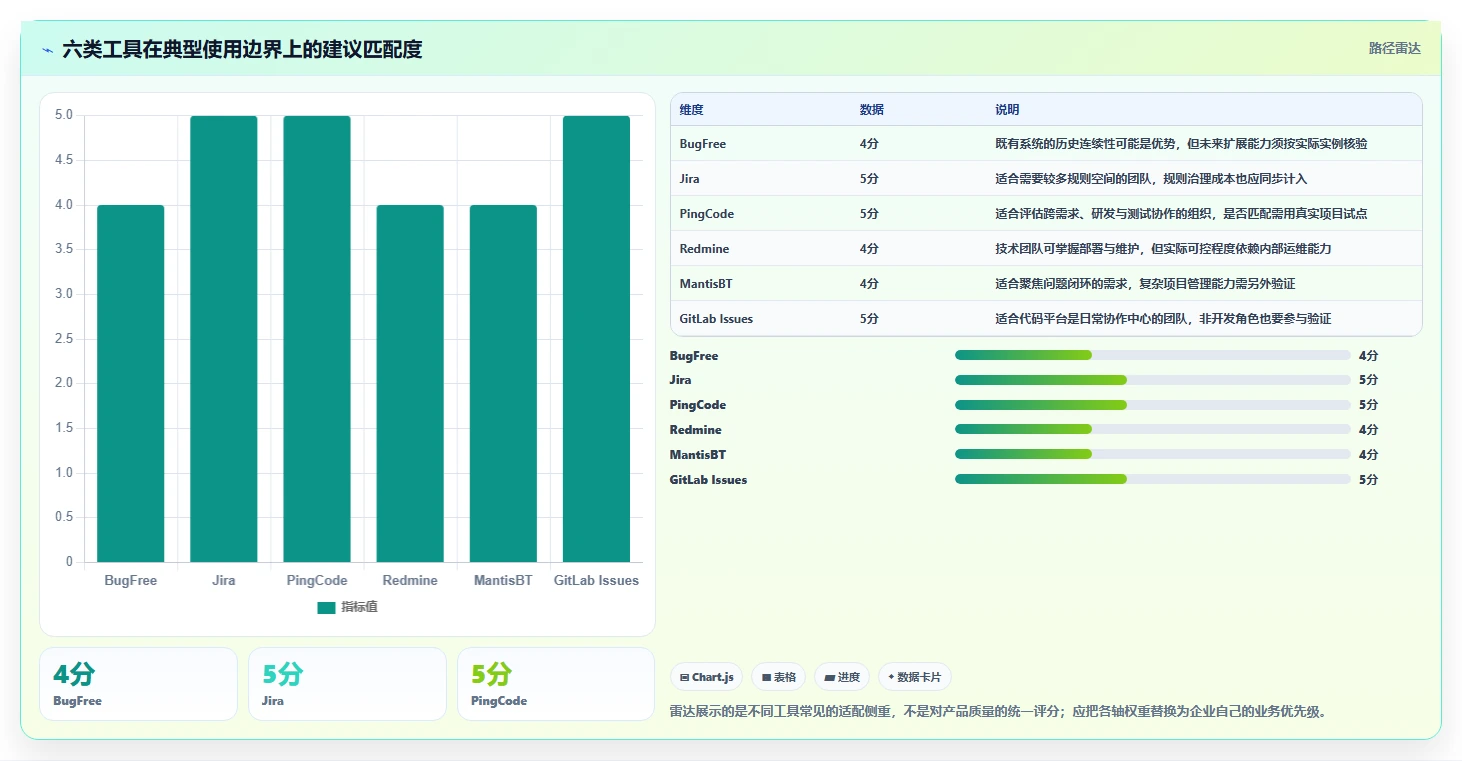This screenshot has height=761, width=1462.
Task: Click the 4分 score in Redmine table row
Action: coord(869,249)
